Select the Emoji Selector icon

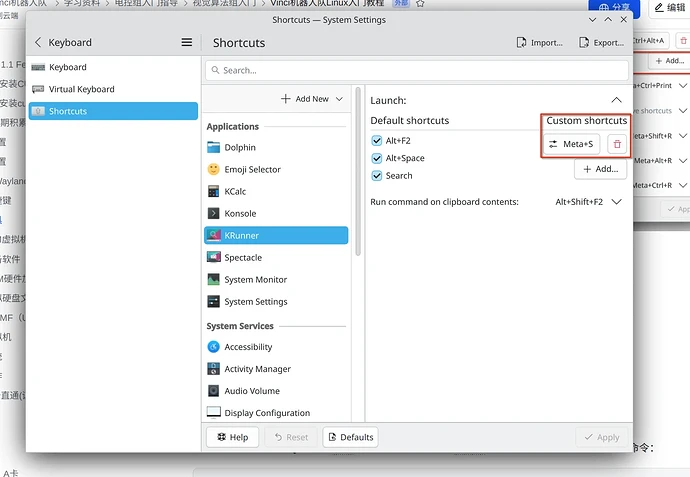214,170
